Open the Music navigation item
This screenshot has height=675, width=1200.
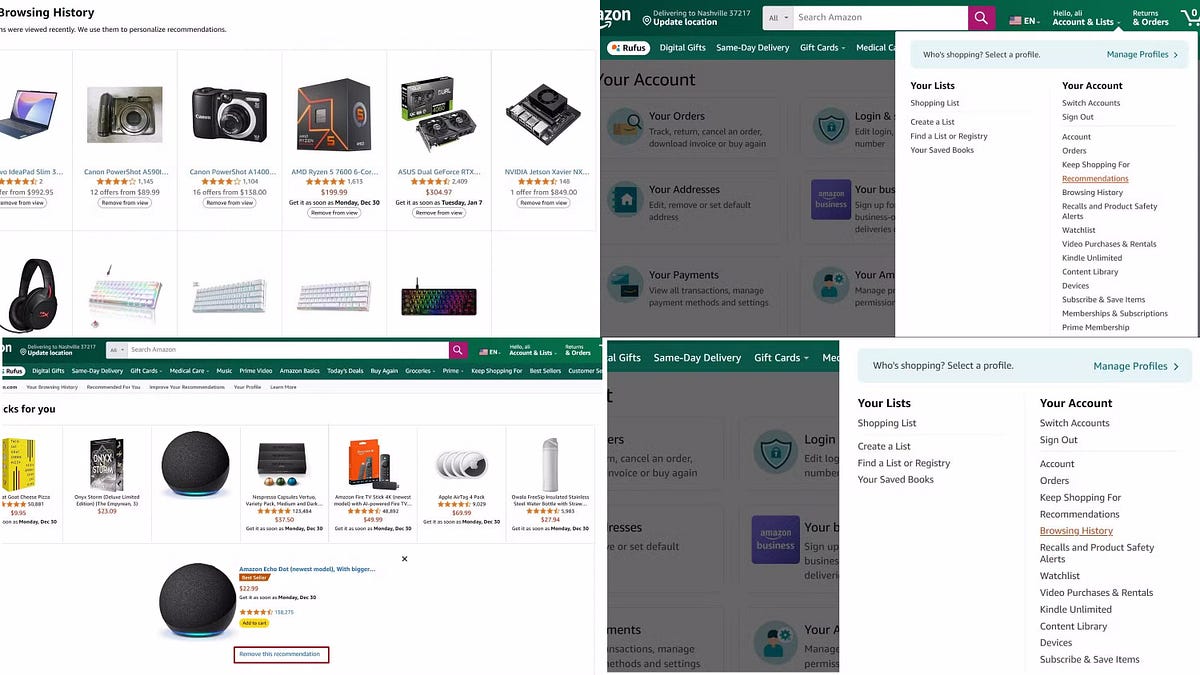[224, 371]
